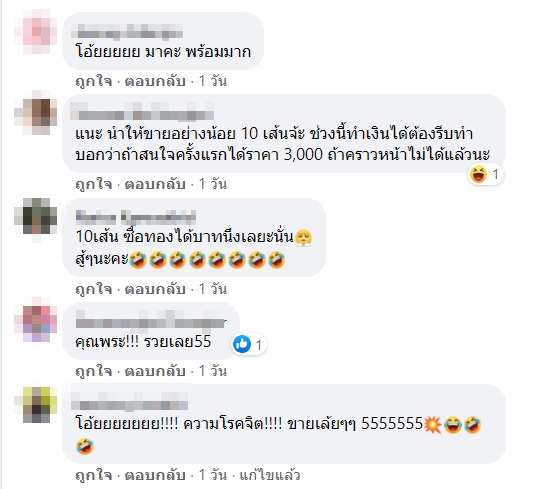Reply to the comment 'คุณพระ!!! รวยเลย55'
547x489 pixels.
155,371
